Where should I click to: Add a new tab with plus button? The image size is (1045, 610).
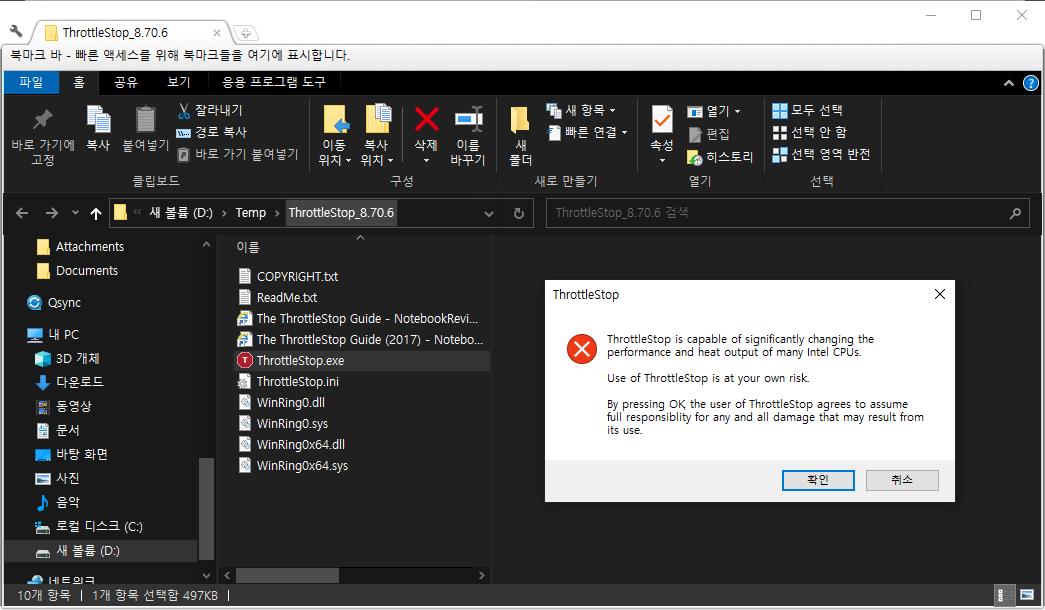click(x=245, y=33)
